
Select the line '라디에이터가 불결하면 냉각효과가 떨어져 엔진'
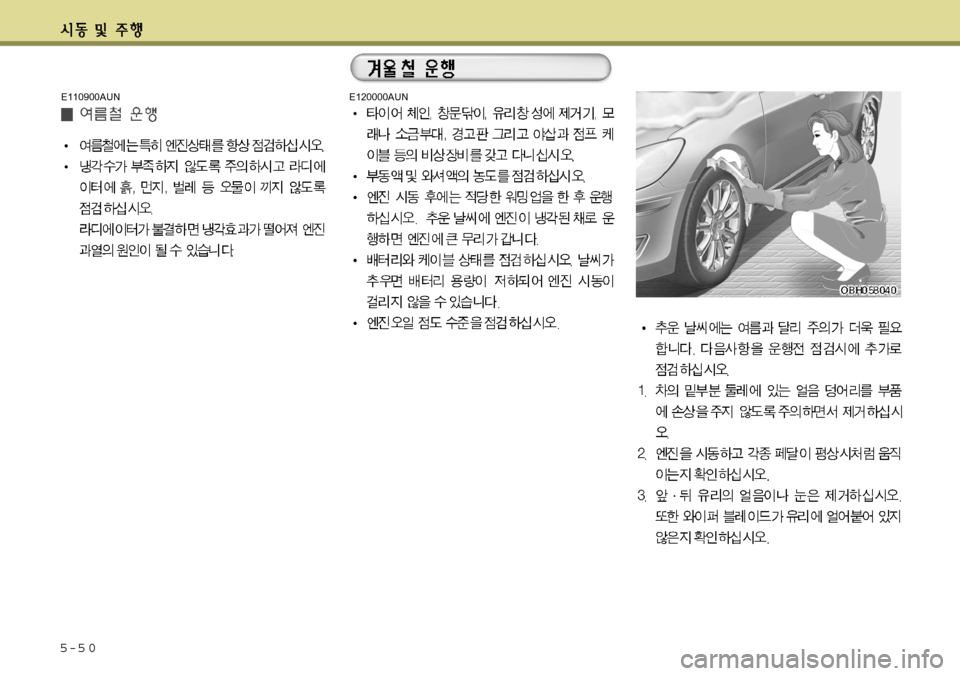coord(202,230)
